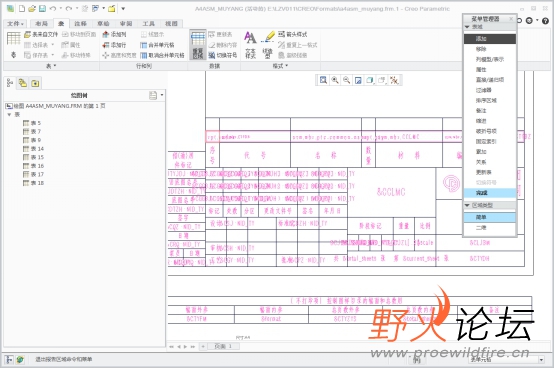Open the quick access toolbar customize arrow

point(123,8)
